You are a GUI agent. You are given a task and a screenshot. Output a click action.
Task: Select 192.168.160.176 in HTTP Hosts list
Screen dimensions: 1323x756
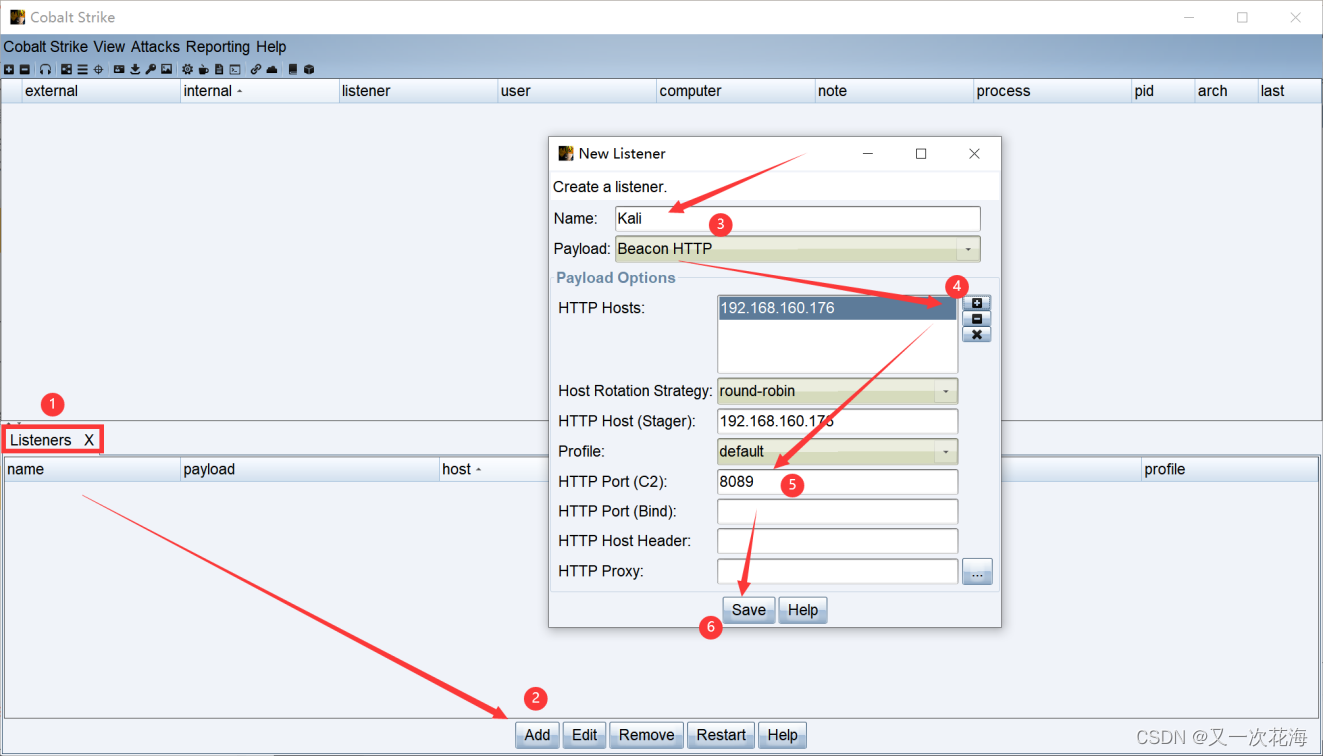[x=837, y=308]
